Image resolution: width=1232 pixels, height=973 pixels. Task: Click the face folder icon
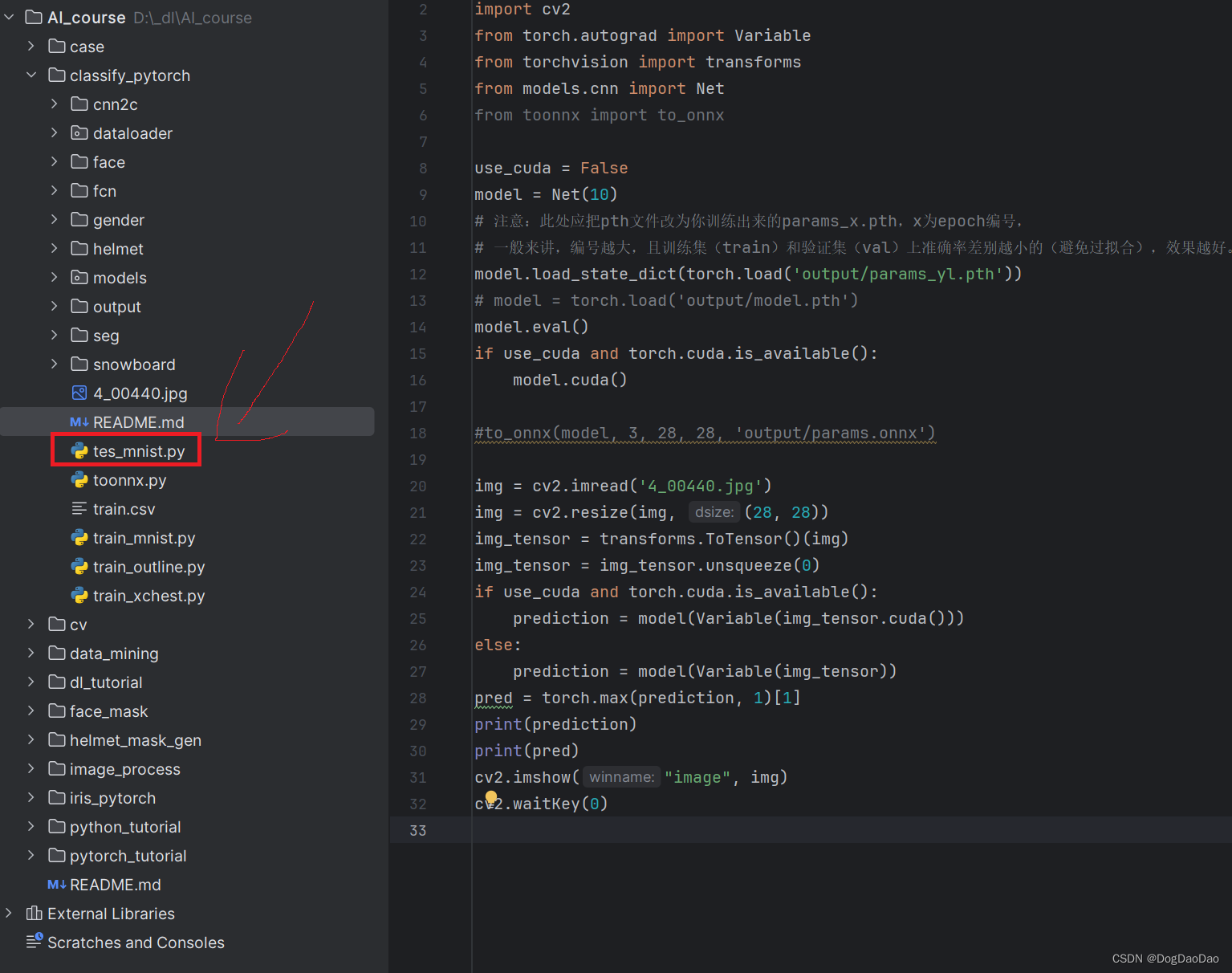click(79, 161)
